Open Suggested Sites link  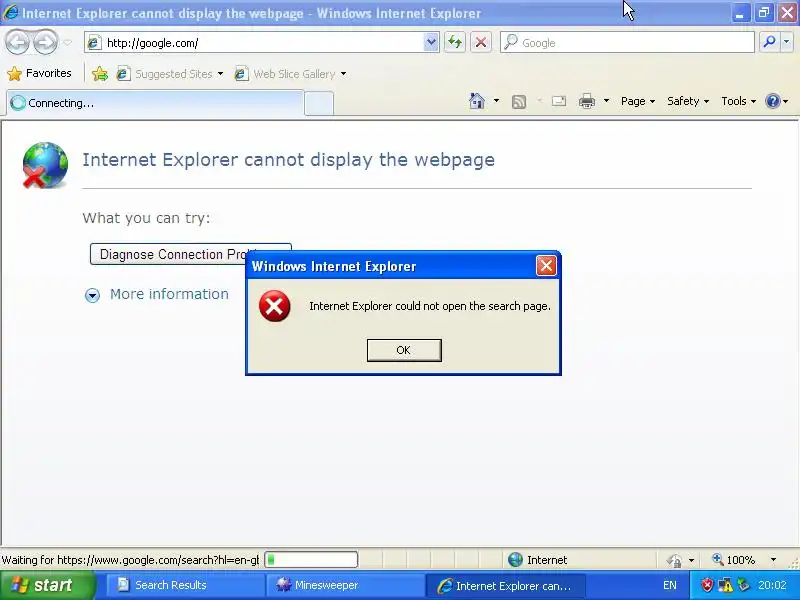[x=164, y=74]
